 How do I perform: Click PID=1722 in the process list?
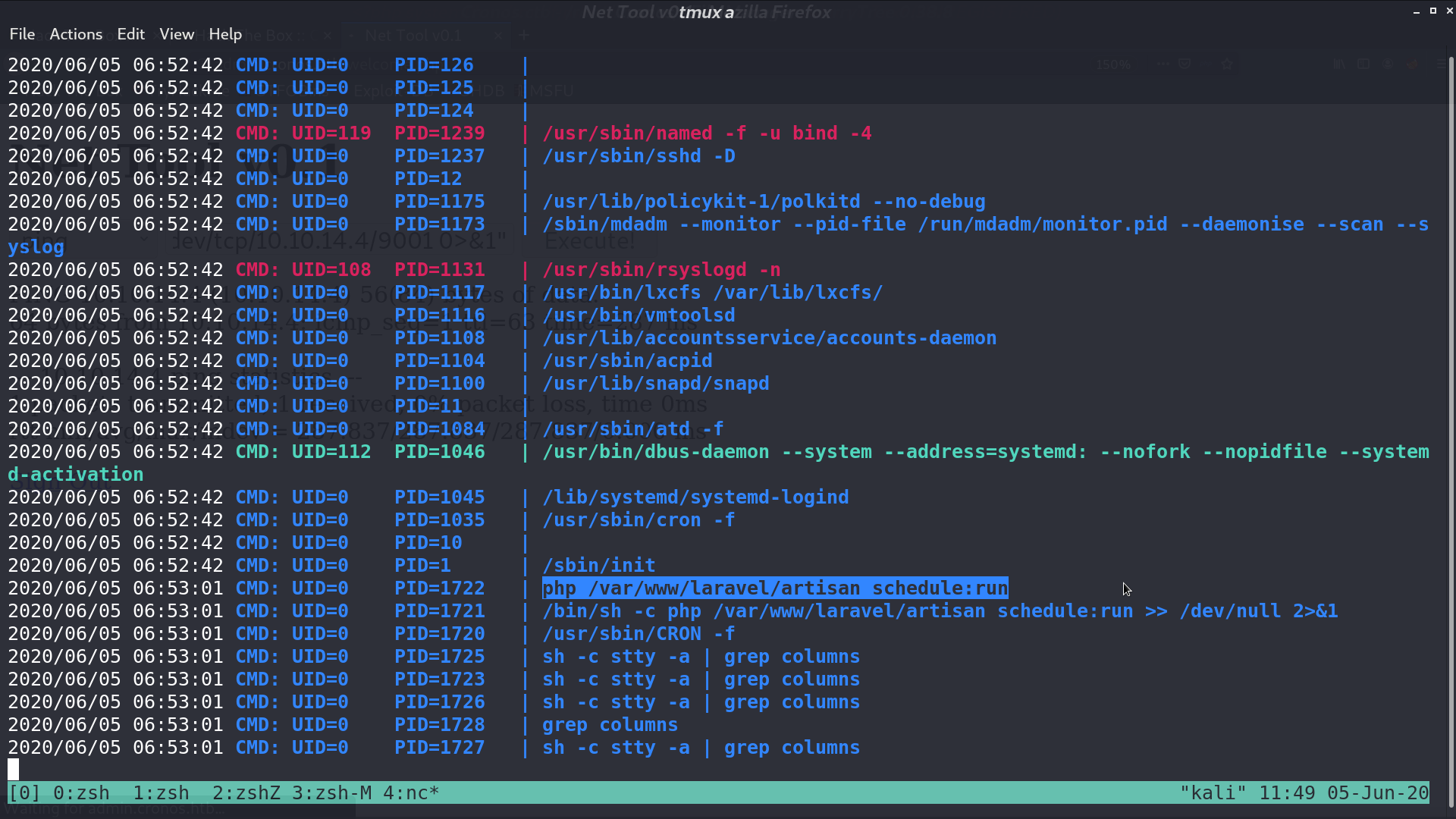(x=440, y=588)
